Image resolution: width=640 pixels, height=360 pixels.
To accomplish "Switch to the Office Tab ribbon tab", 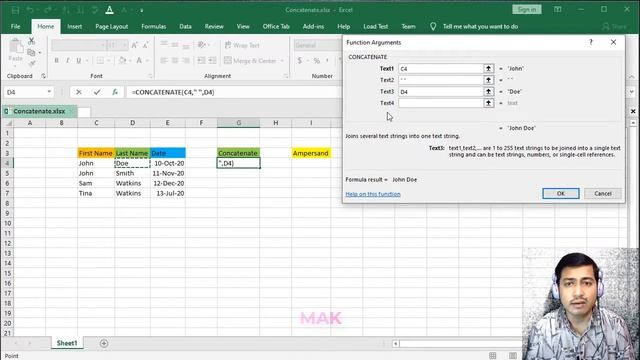I will tap(276, 27).
